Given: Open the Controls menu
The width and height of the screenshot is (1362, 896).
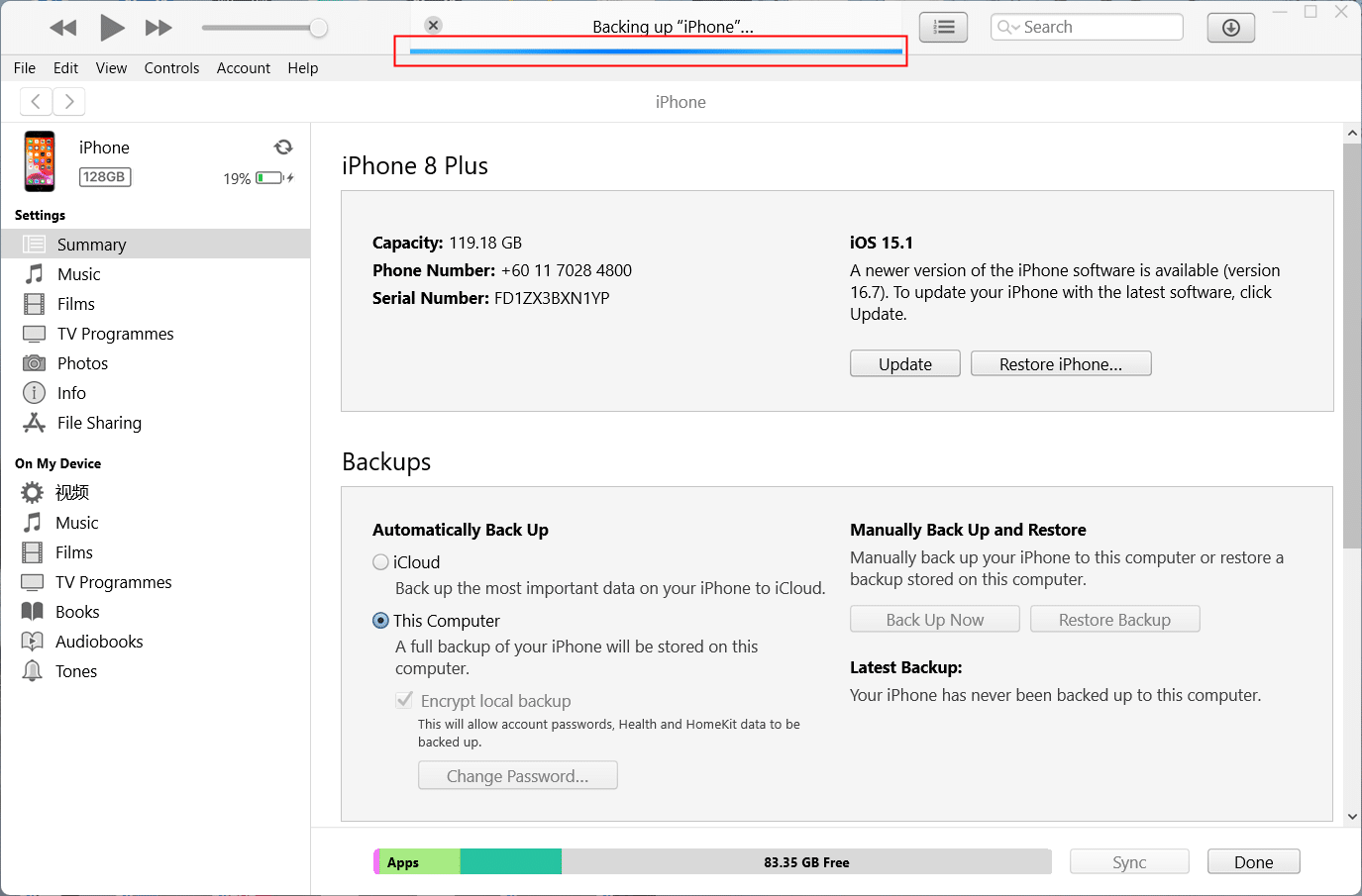Looking at the screenshot, I should [x=171, y=68].
